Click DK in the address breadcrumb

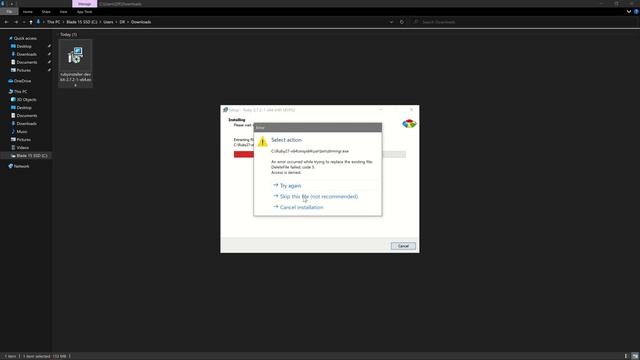click(122, 22)
